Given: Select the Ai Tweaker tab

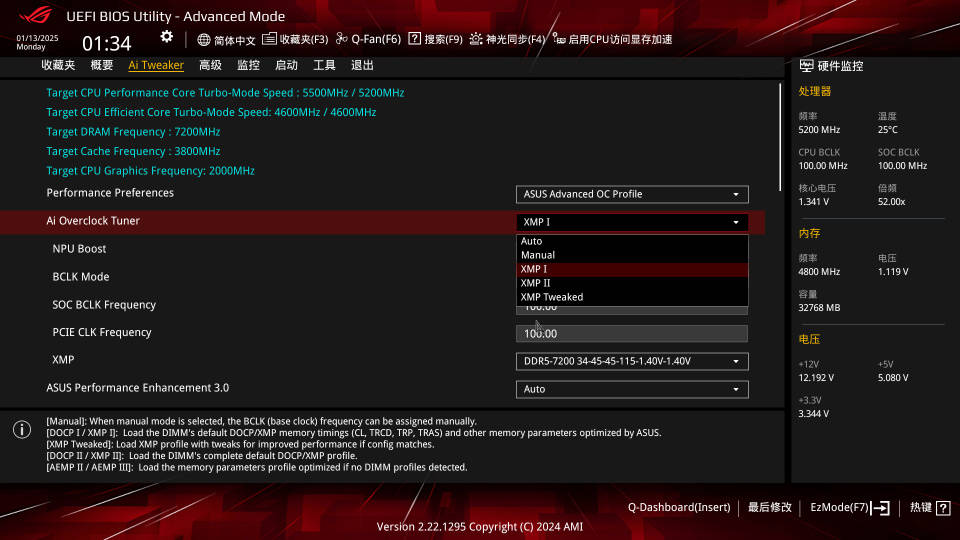Looking at the screenshot, I should coord(156,65).
